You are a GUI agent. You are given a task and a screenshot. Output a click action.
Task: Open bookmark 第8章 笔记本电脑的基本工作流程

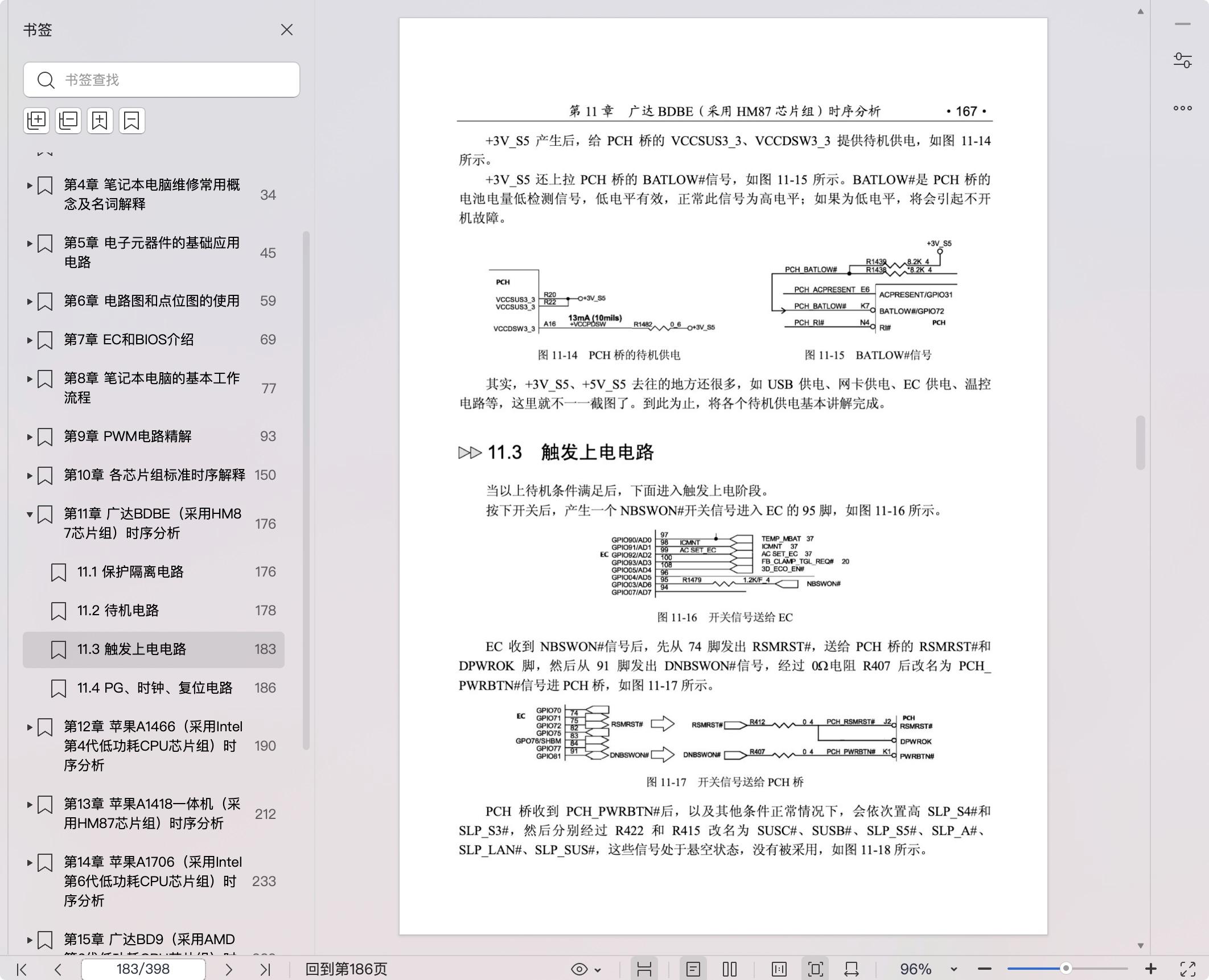coord(152,388)
